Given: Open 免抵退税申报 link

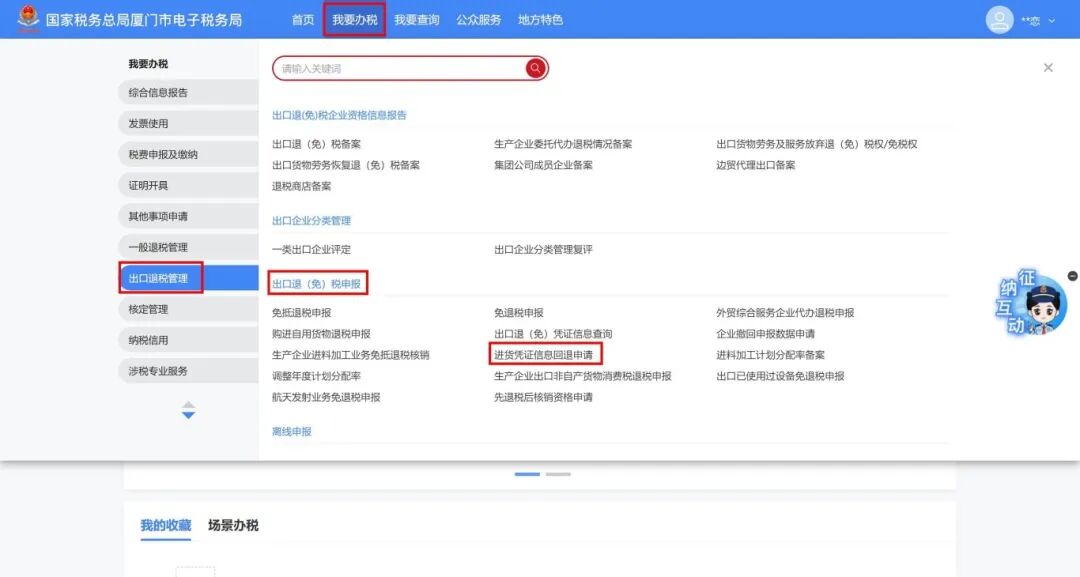Looking at the screenshot, I should pyautogui.click(x=301, y=313).
